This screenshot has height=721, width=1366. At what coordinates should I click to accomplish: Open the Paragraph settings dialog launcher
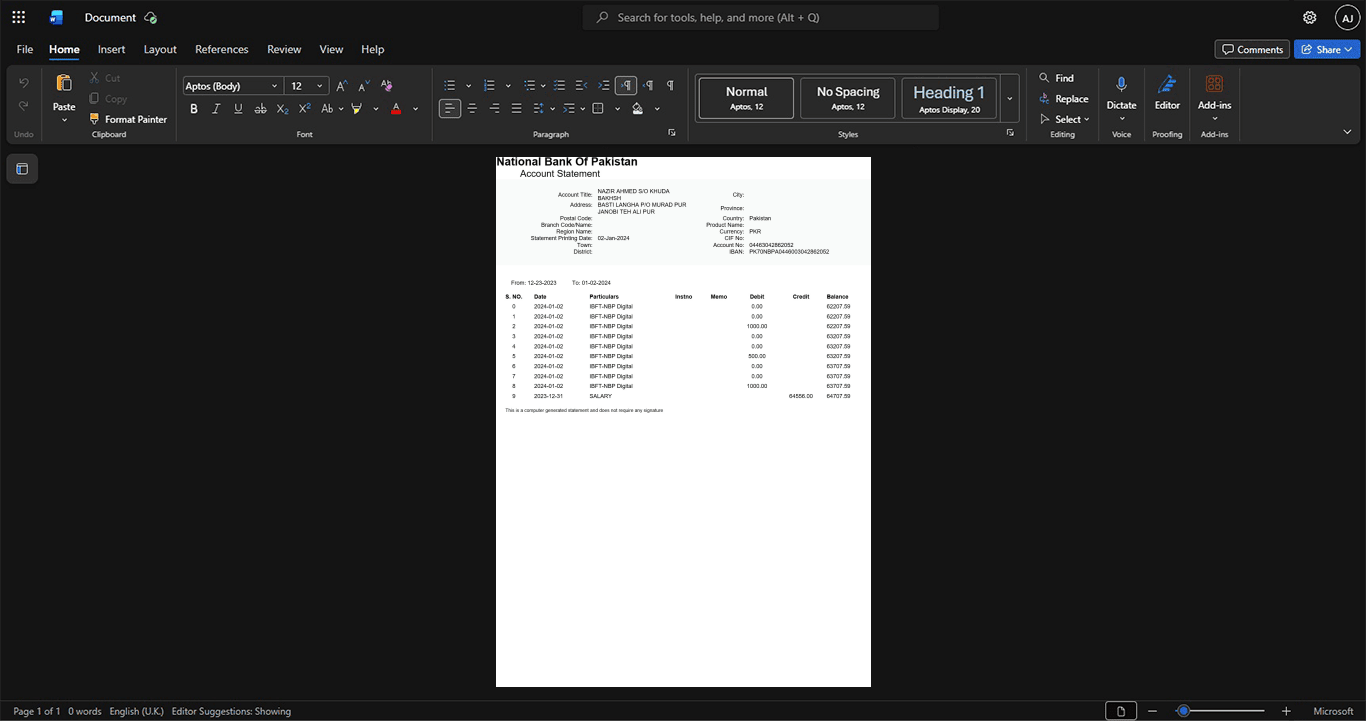point(672,132)
